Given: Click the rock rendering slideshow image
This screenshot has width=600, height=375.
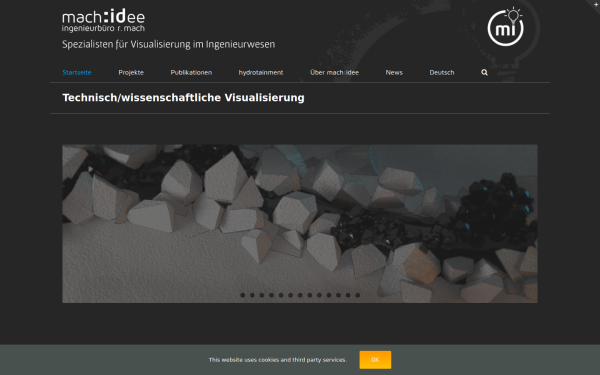Looking at the screenshot, I should tap(300, 223).
